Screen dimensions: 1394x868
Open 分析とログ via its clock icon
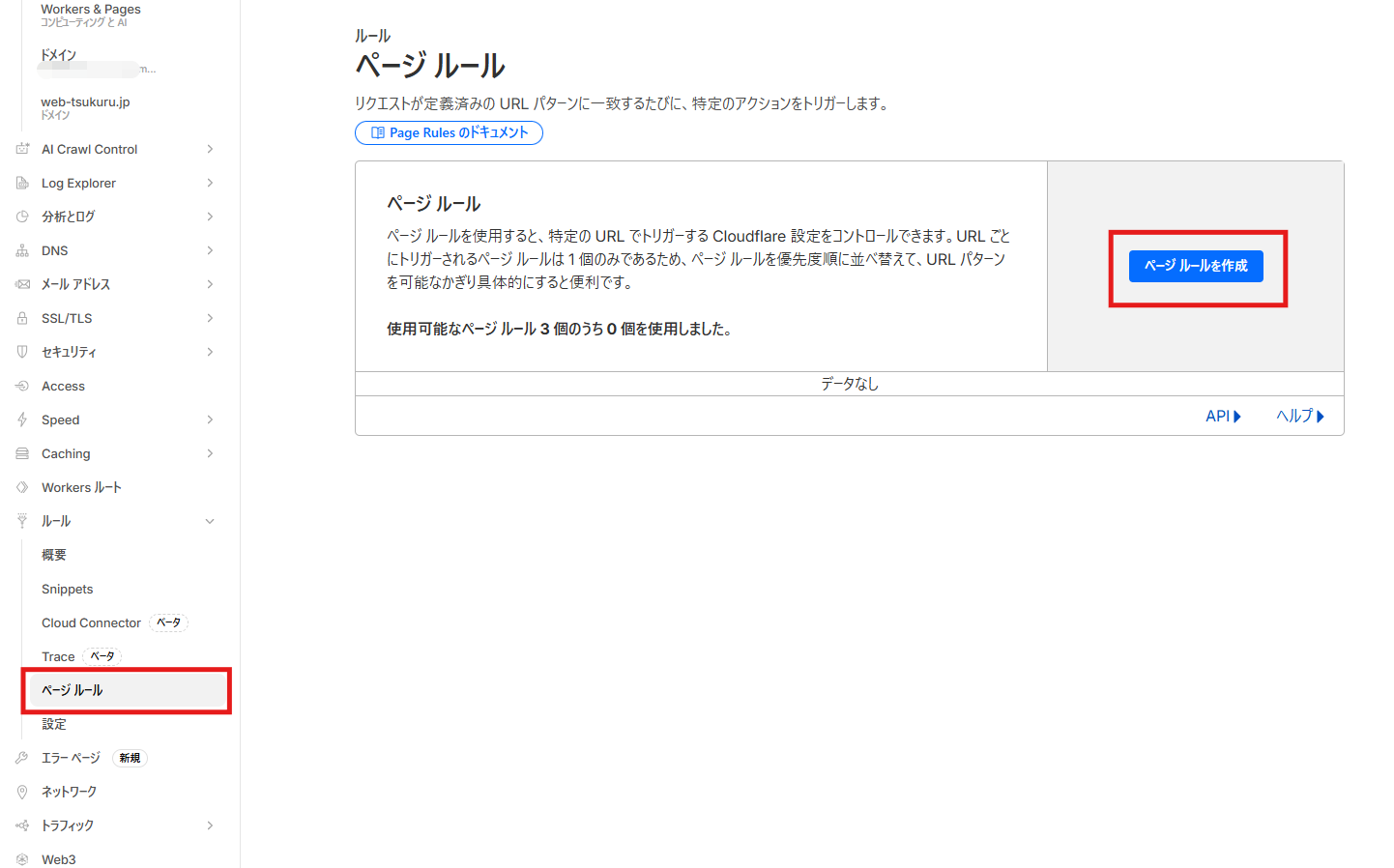click(23, 217)
